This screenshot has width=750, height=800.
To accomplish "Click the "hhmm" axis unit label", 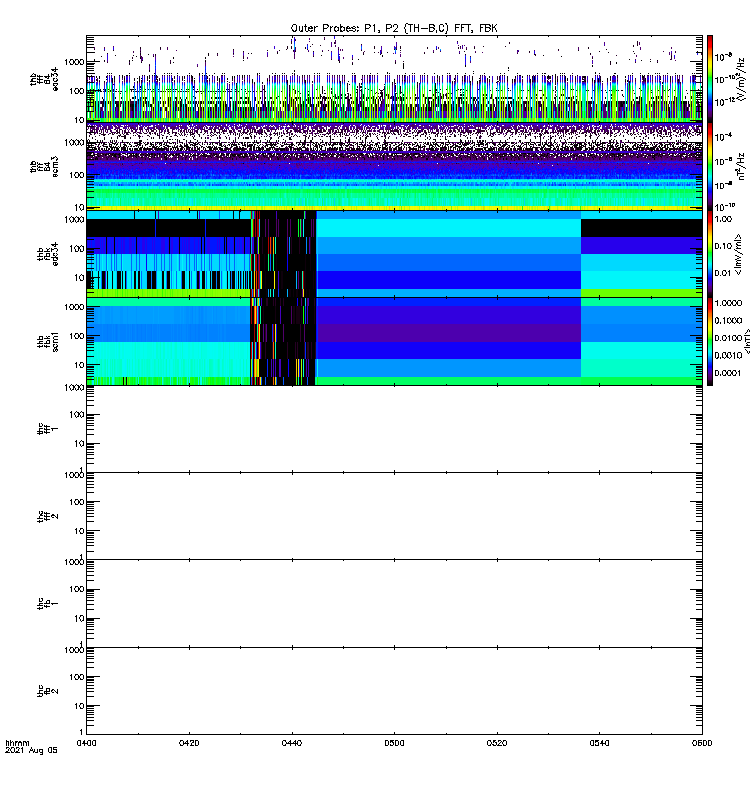I will pyautogui.click(x=17, y=743).
